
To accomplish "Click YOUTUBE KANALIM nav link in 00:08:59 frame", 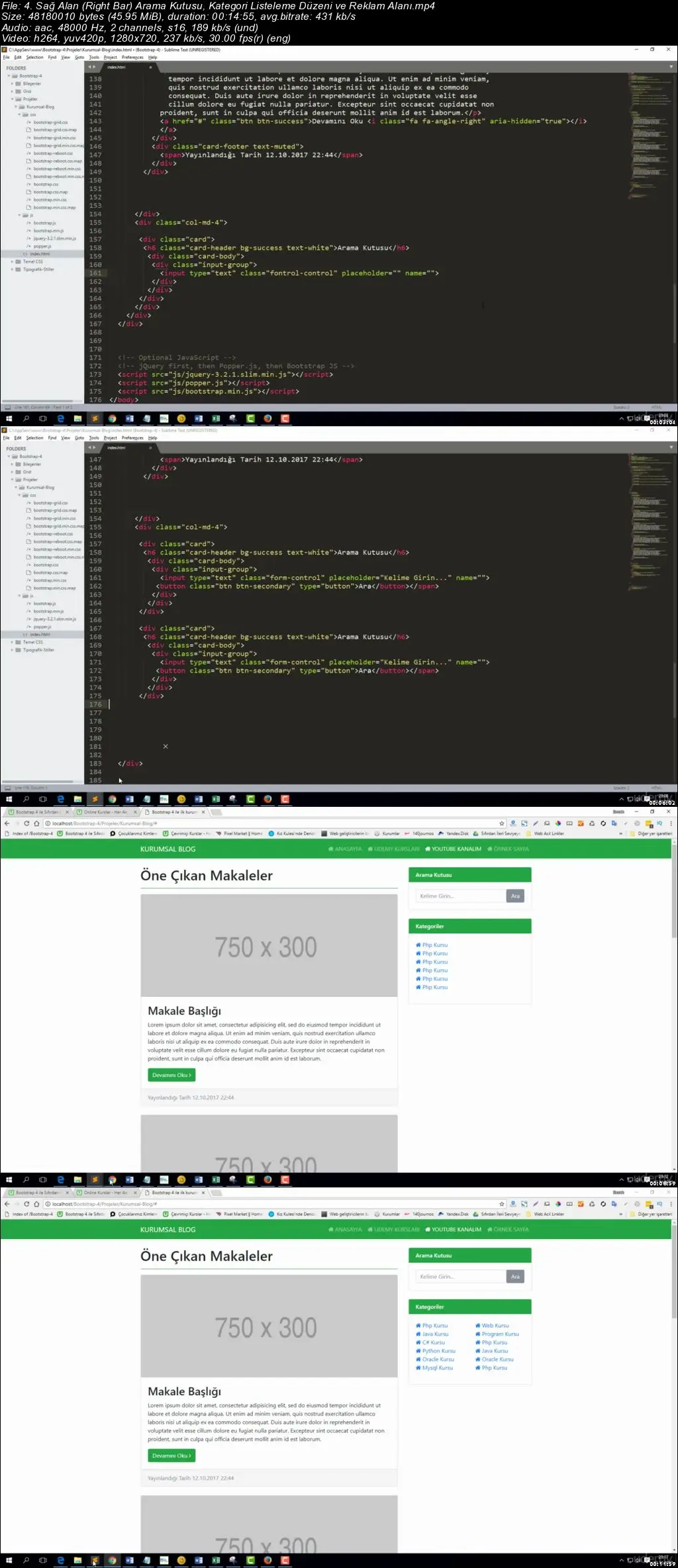I will point(454,849).
